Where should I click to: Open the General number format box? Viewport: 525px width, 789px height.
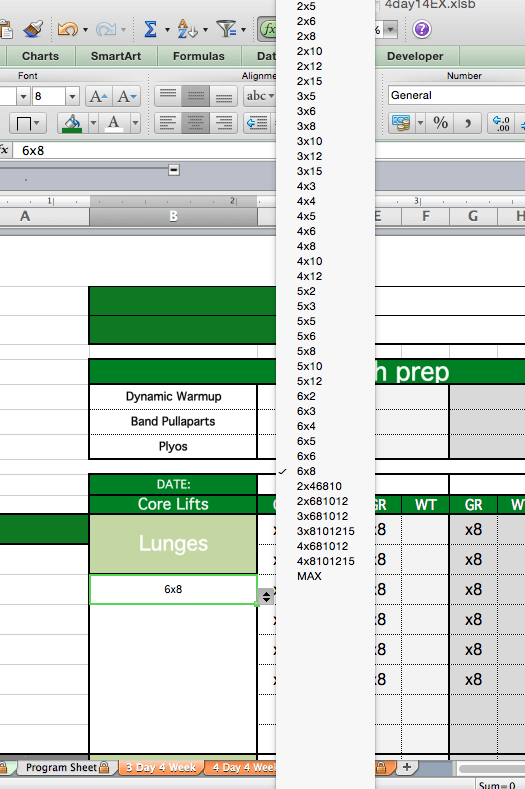pos(456,95)
